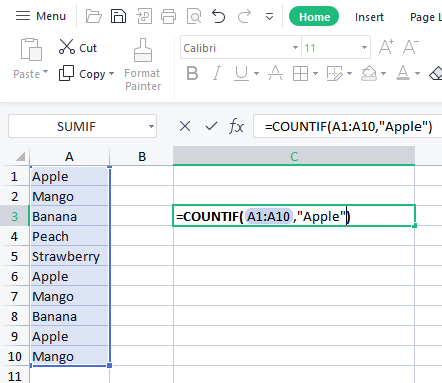Viewport: 442px width, 383px height.
Task: Expand the Copy dropdown arrow
Action: pos(111,74)
